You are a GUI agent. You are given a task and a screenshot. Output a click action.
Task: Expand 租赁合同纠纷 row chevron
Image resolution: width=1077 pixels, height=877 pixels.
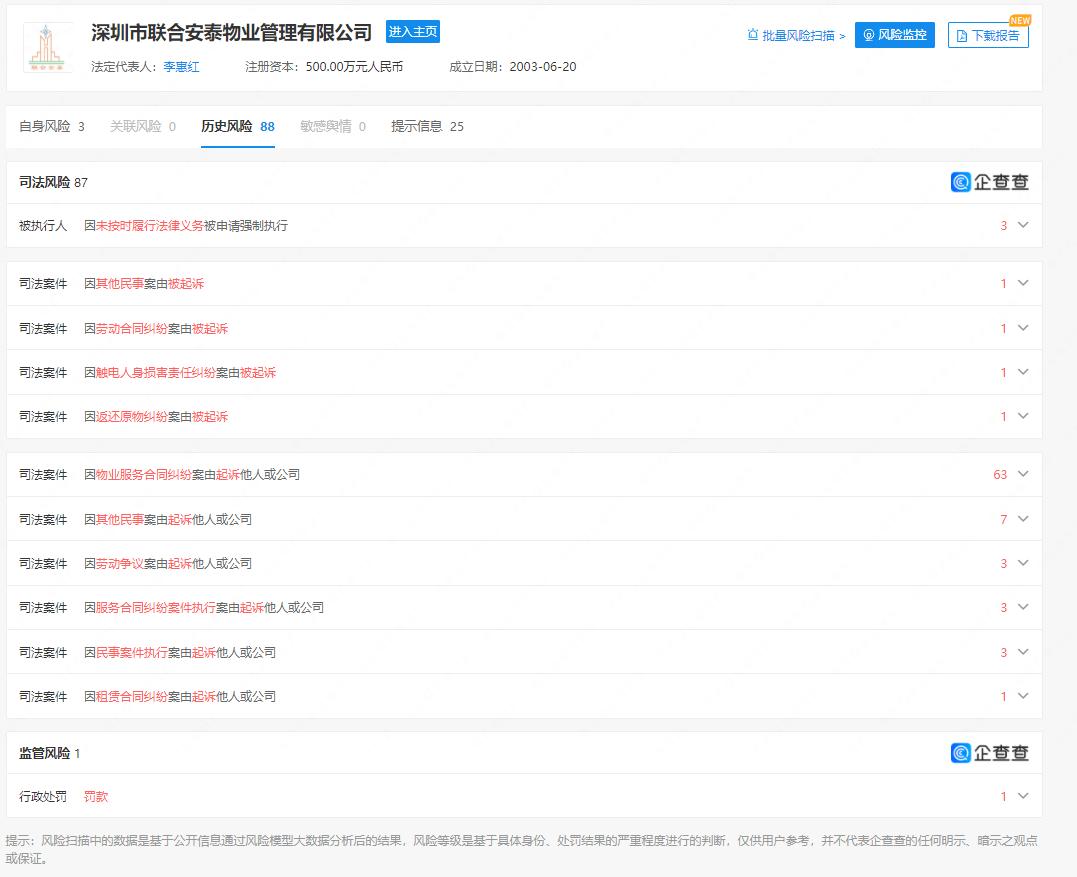(x=1023, y=696)
